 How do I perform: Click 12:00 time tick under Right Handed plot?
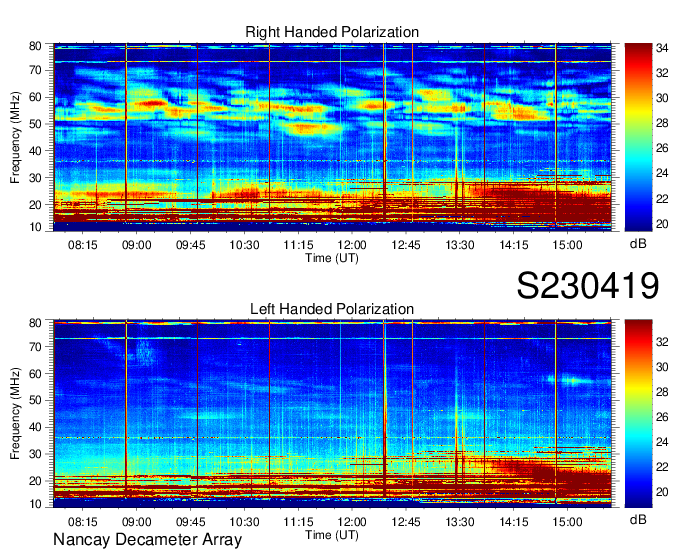(x=352, y=245)
